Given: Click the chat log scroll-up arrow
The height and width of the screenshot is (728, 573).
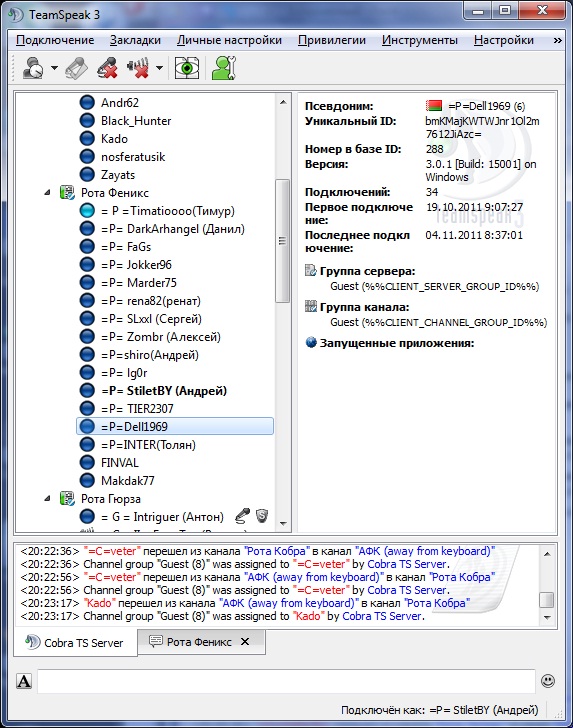Looking at the screenshot, I should tap(547, 554).
